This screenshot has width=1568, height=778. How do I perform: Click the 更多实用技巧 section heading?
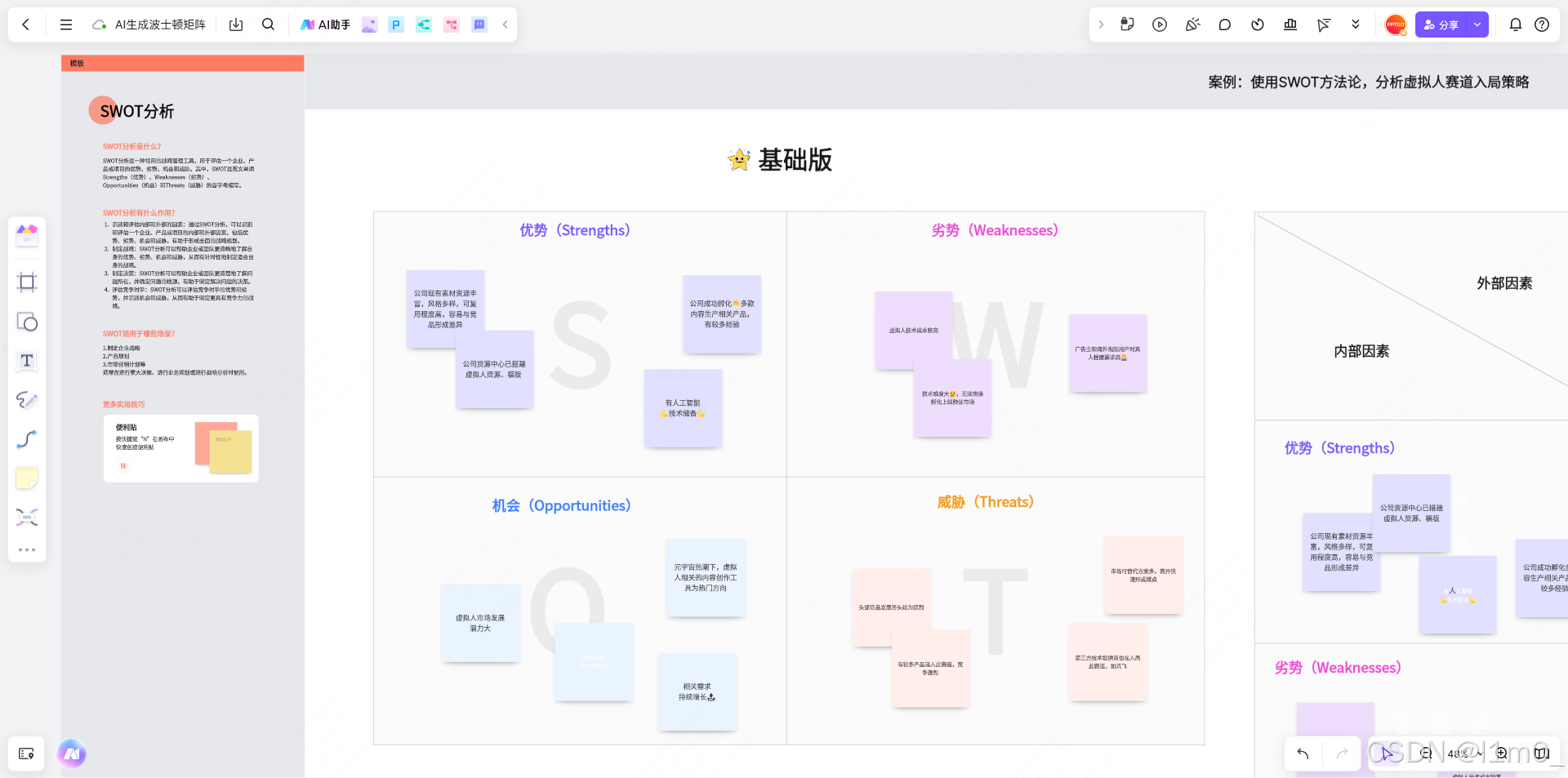[x=123, y=404]
